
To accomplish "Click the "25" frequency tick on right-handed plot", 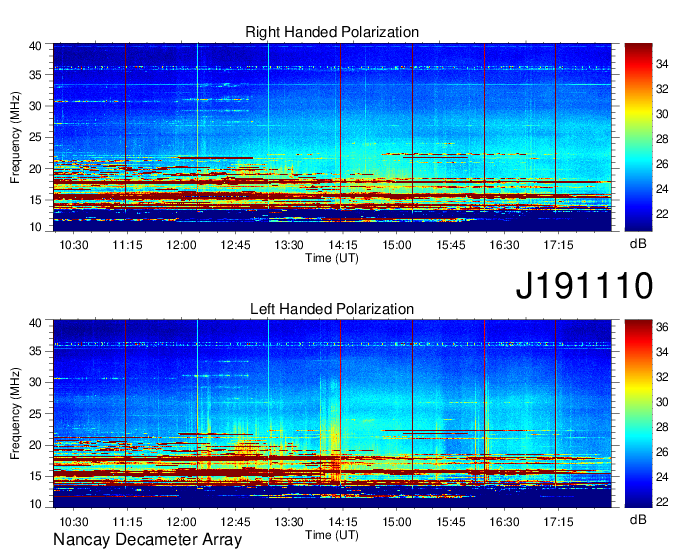I will point(35,137).
